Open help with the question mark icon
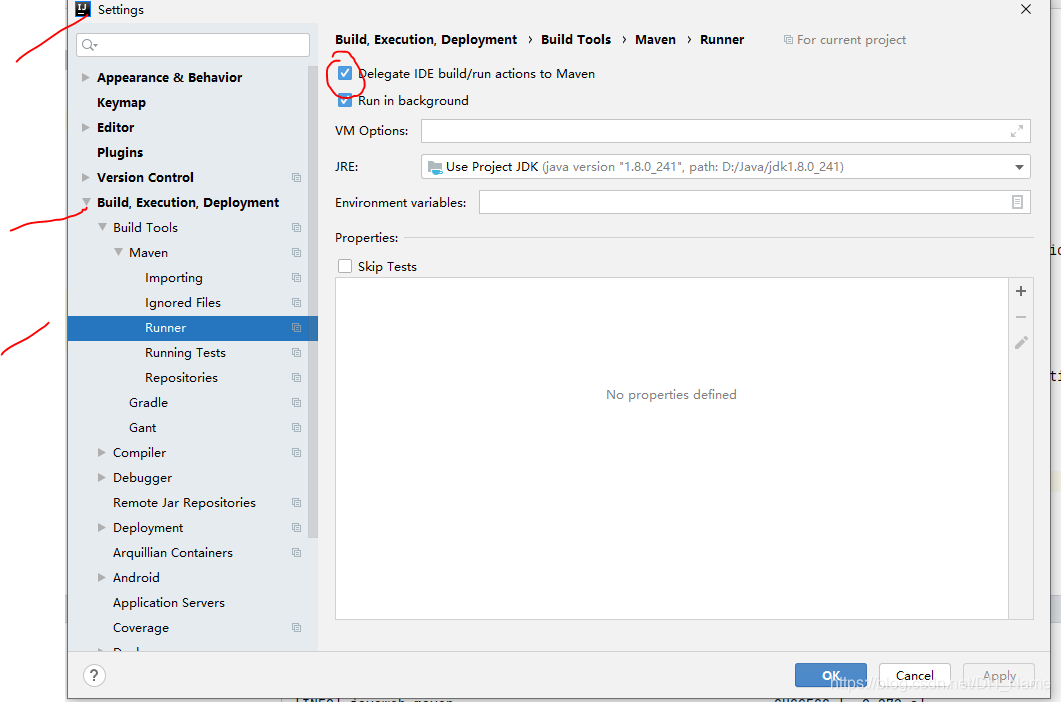The width and height of the screenshot is (1061, 702). (x=94, y=676)
